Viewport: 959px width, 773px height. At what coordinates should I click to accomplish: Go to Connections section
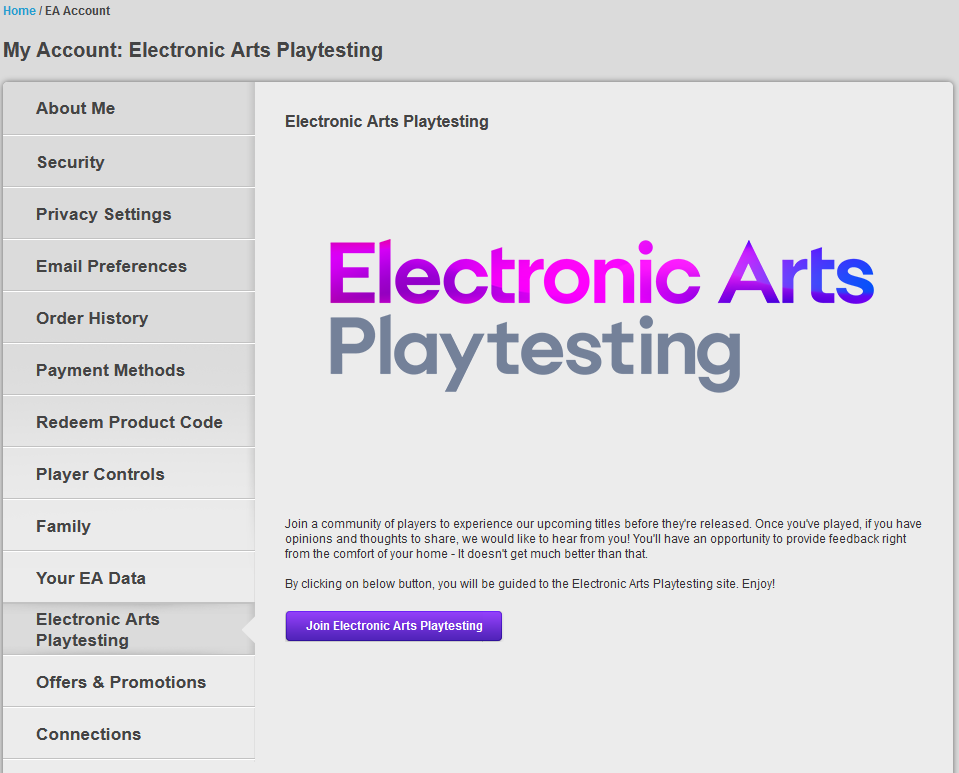128,733
